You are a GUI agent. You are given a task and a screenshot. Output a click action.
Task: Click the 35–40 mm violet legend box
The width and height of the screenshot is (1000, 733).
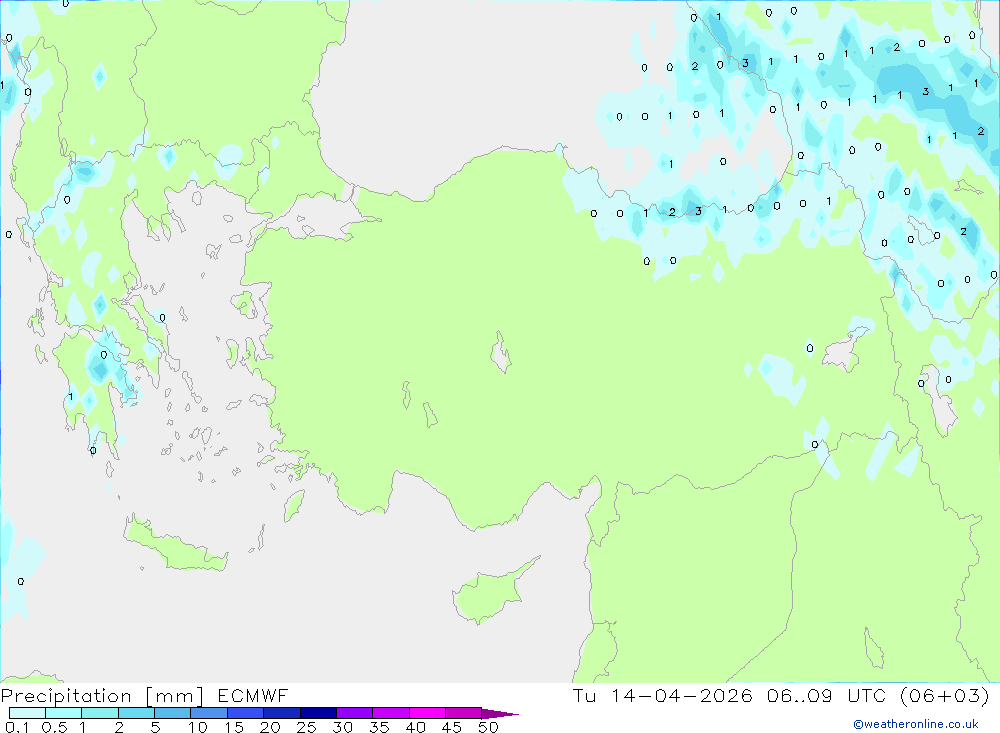point(391,713)
